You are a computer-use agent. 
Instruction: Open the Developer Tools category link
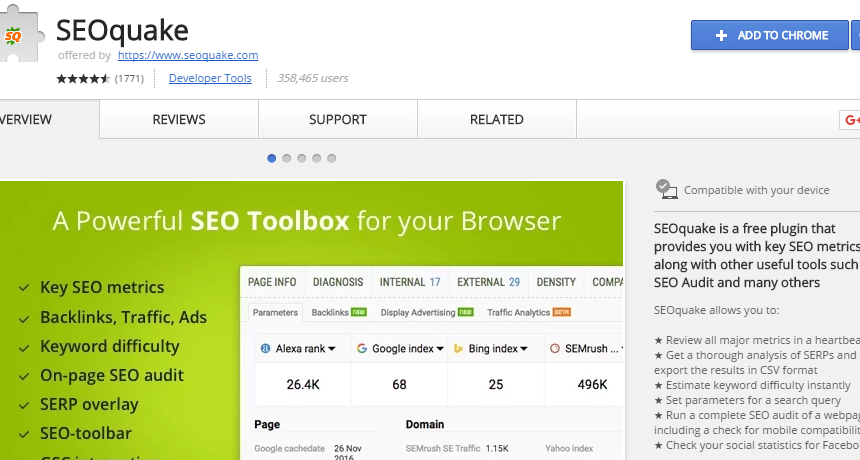(210, 78)
